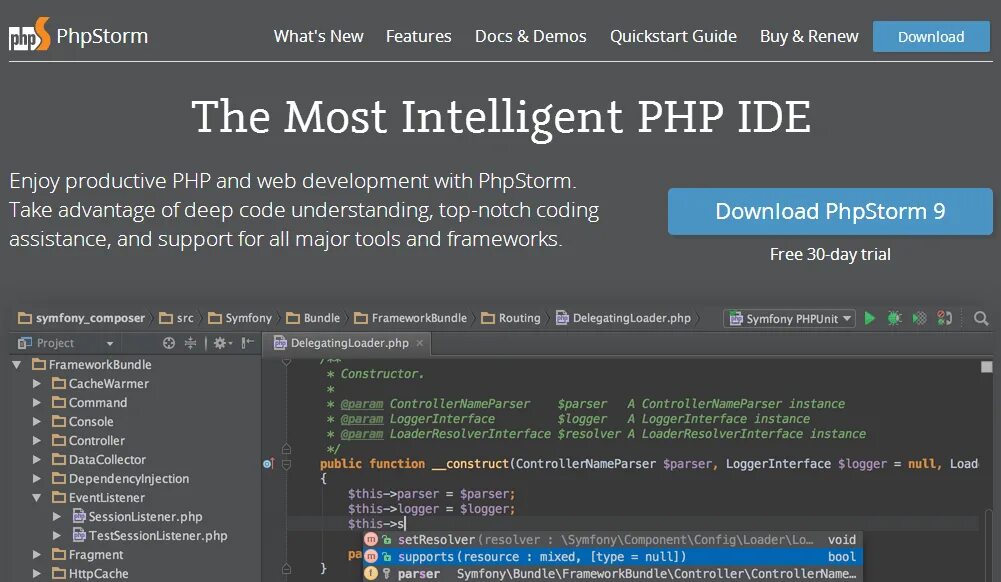The image size is (1001, 582).
Task: Click the Download button in the header
Action: [x=931, y=36]
